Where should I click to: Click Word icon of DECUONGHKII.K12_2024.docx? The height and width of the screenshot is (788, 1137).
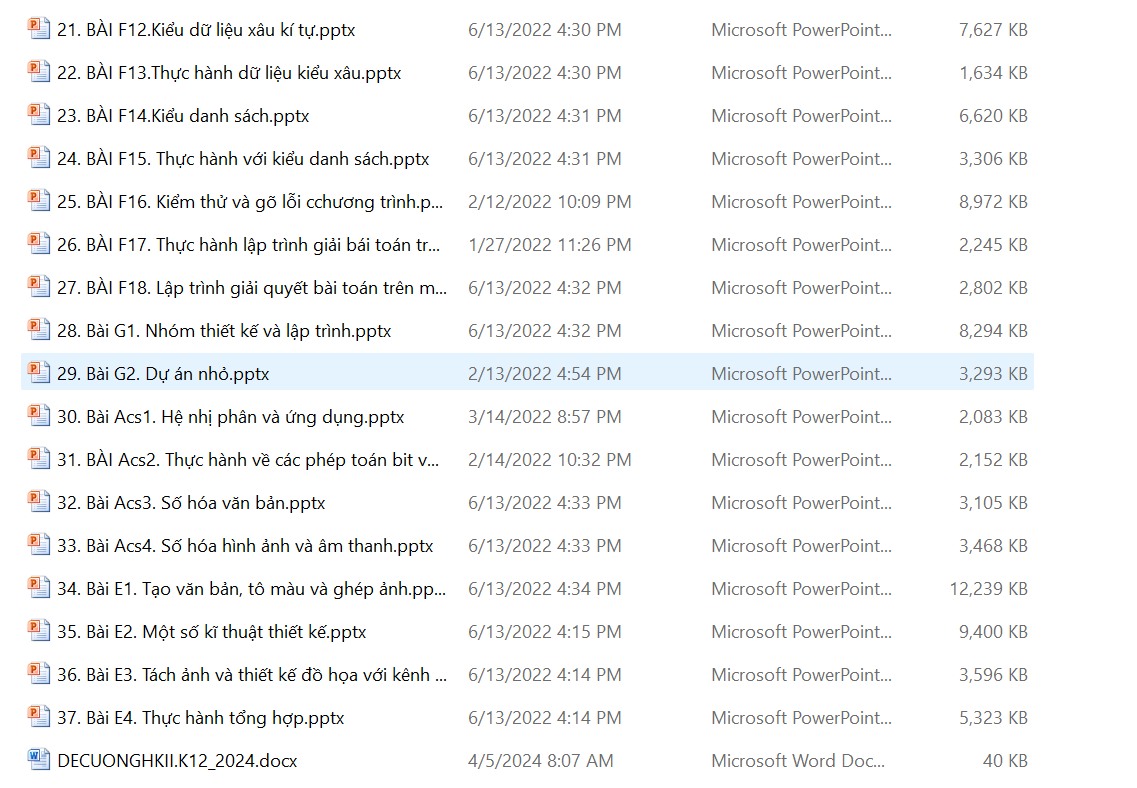click(x=38, y=760)
